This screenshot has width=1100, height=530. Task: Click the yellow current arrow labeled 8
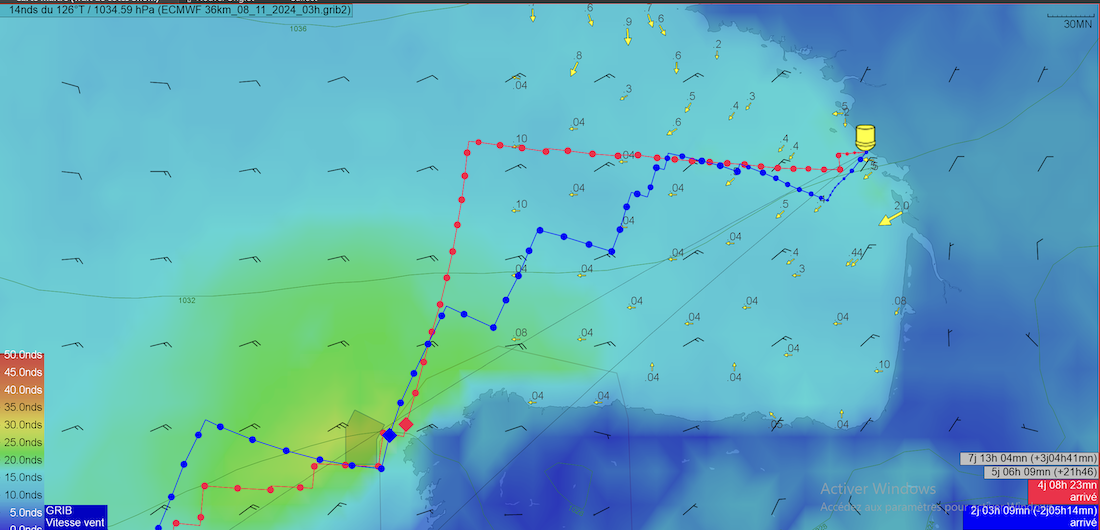(x=575, y=69)
